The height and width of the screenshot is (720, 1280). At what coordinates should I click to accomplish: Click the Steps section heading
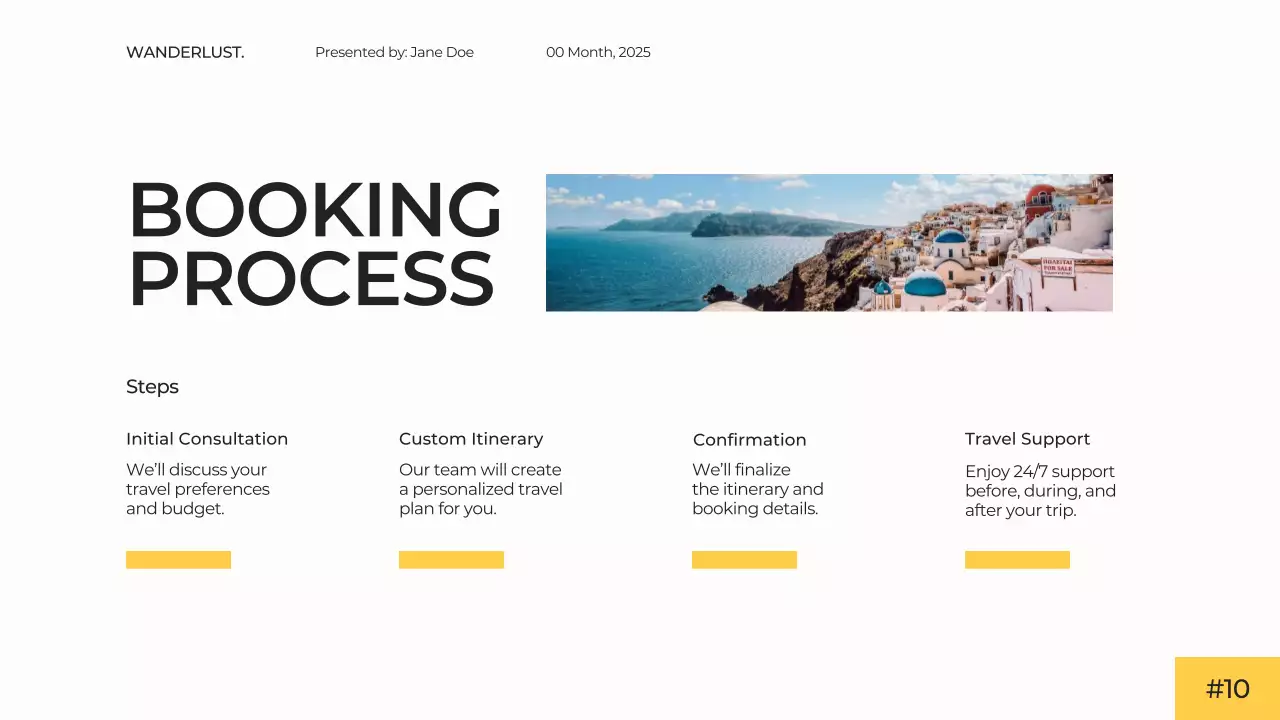(x=152, y=387)
